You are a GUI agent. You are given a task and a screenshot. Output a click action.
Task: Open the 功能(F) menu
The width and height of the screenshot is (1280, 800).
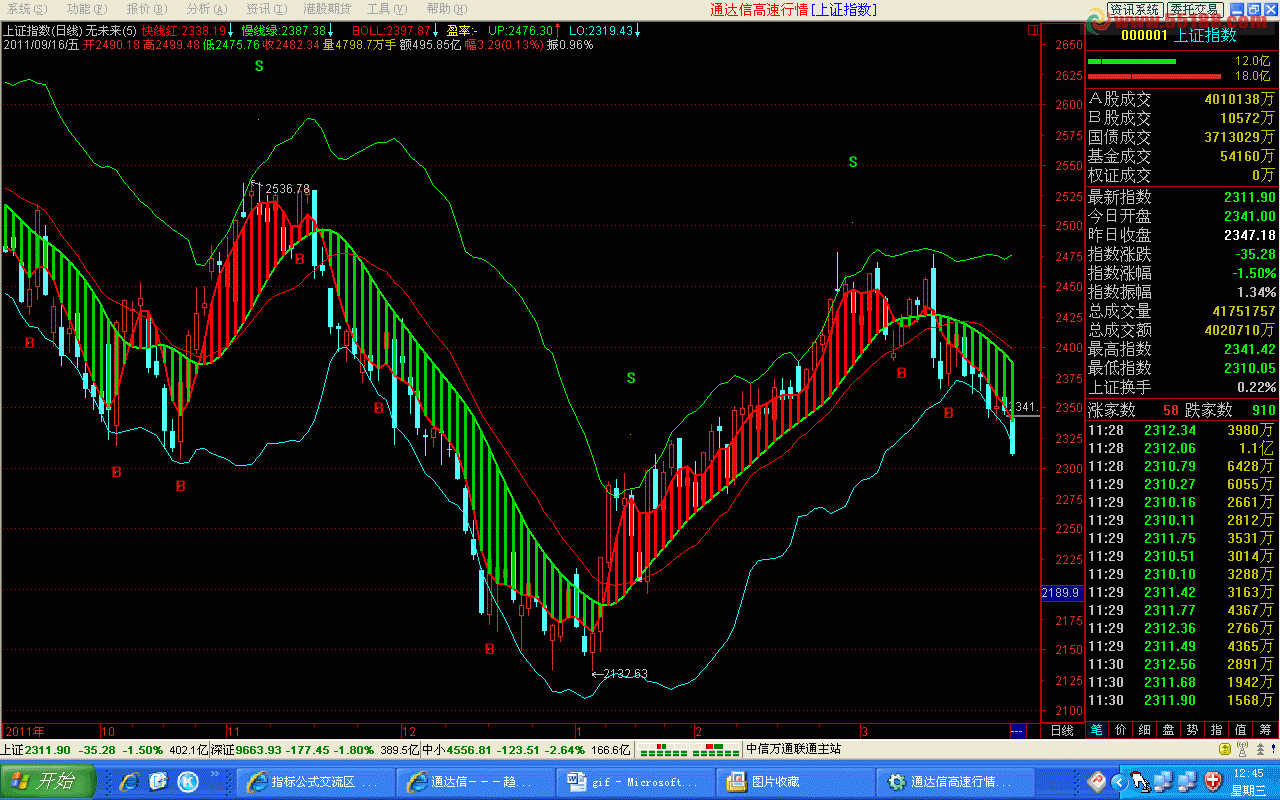coord(87,9)
